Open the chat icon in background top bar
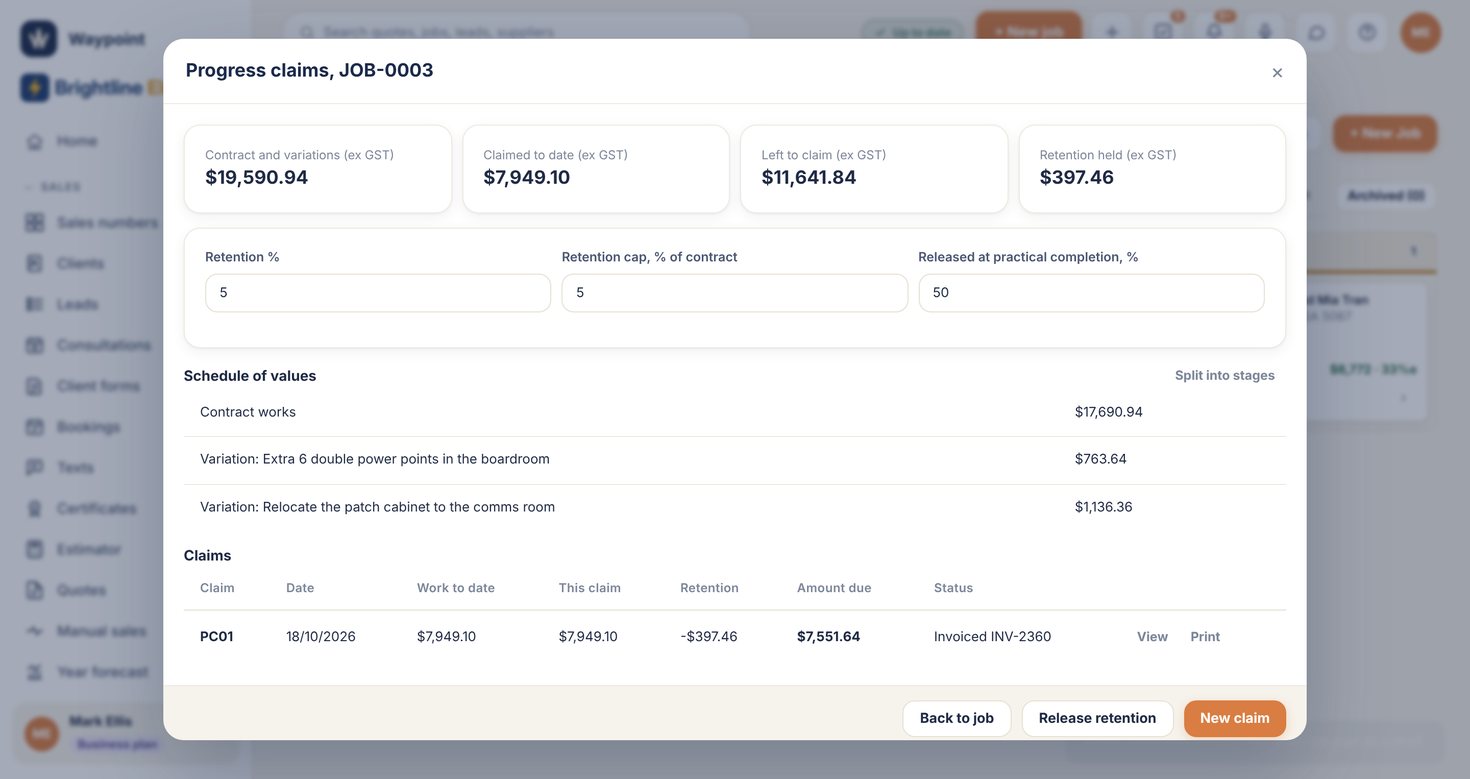The image size is (1470, 779). pyautogui.click(x=1316, y=32)
